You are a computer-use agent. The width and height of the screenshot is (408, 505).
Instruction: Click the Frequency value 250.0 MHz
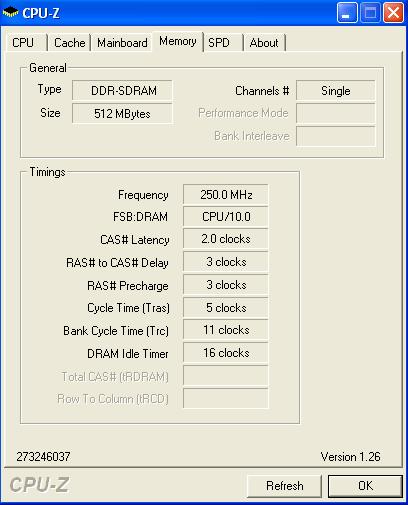226,194
